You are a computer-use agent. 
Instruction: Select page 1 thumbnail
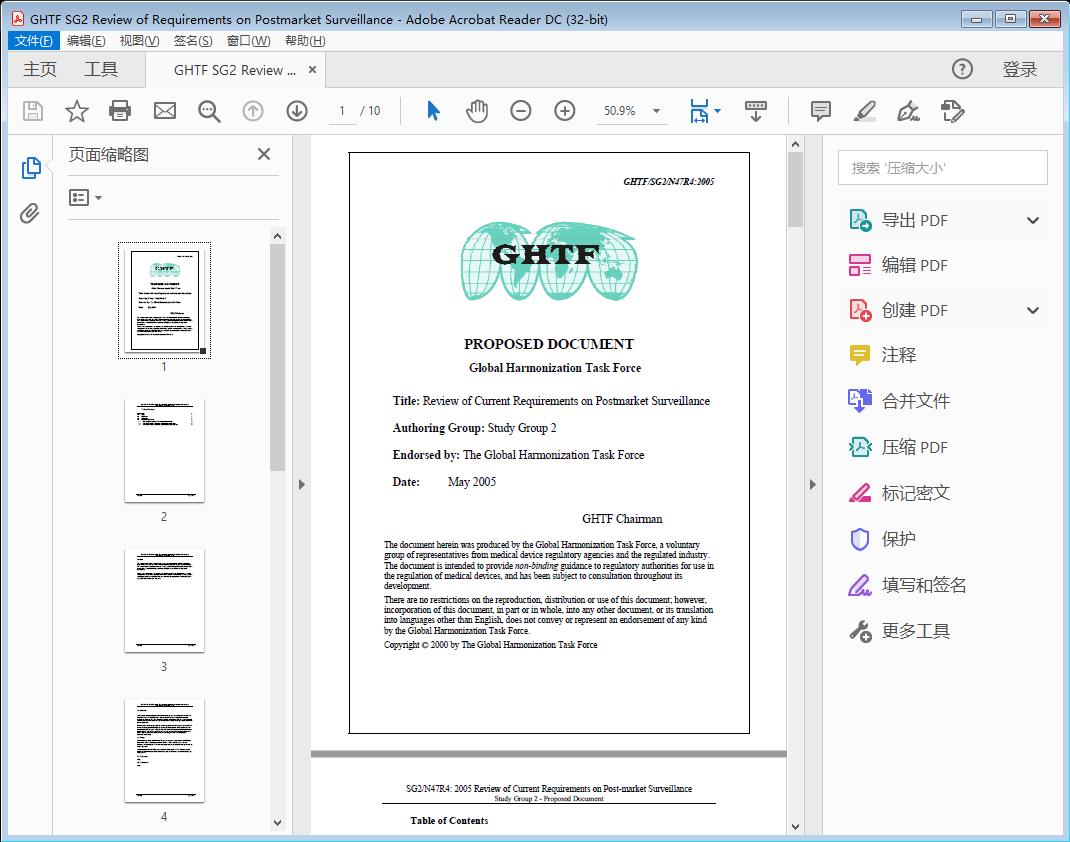(164, 300)
